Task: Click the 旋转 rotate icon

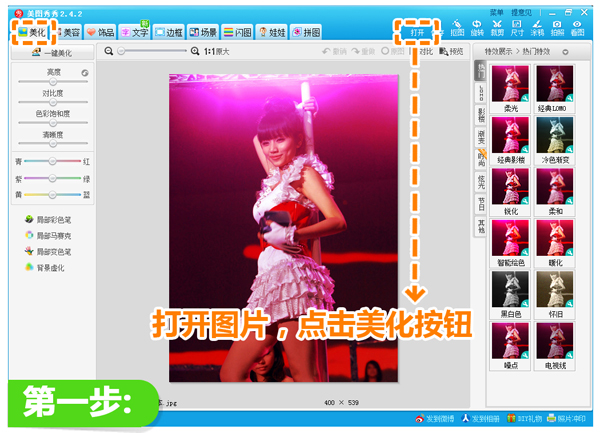Action: pos(477,28)
